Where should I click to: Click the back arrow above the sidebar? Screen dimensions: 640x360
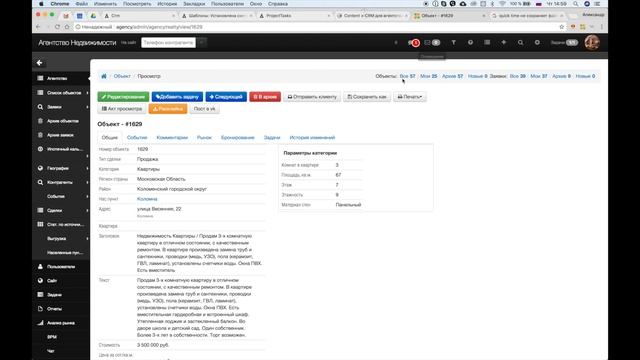[40, 63]
